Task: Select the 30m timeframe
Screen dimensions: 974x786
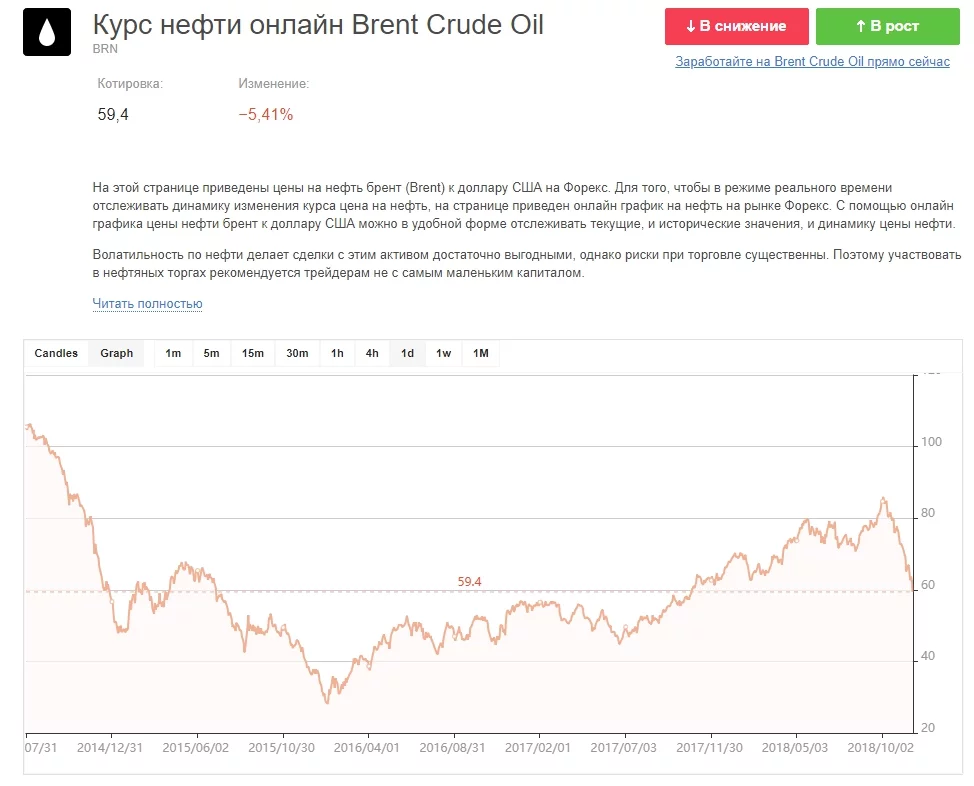Action: (297, 353)
